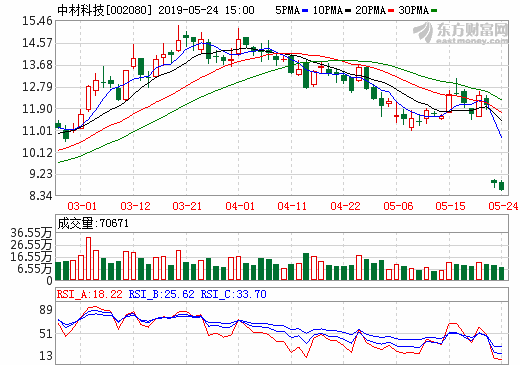Image resolution: width=520 pixels, height=365 pixels.
Task: Click the 5PMA legend label
Action: point(287,10)
